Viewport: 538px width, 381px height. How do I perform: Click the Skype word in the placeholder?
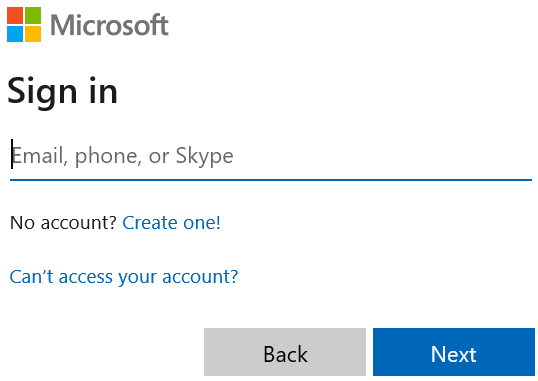204,157
